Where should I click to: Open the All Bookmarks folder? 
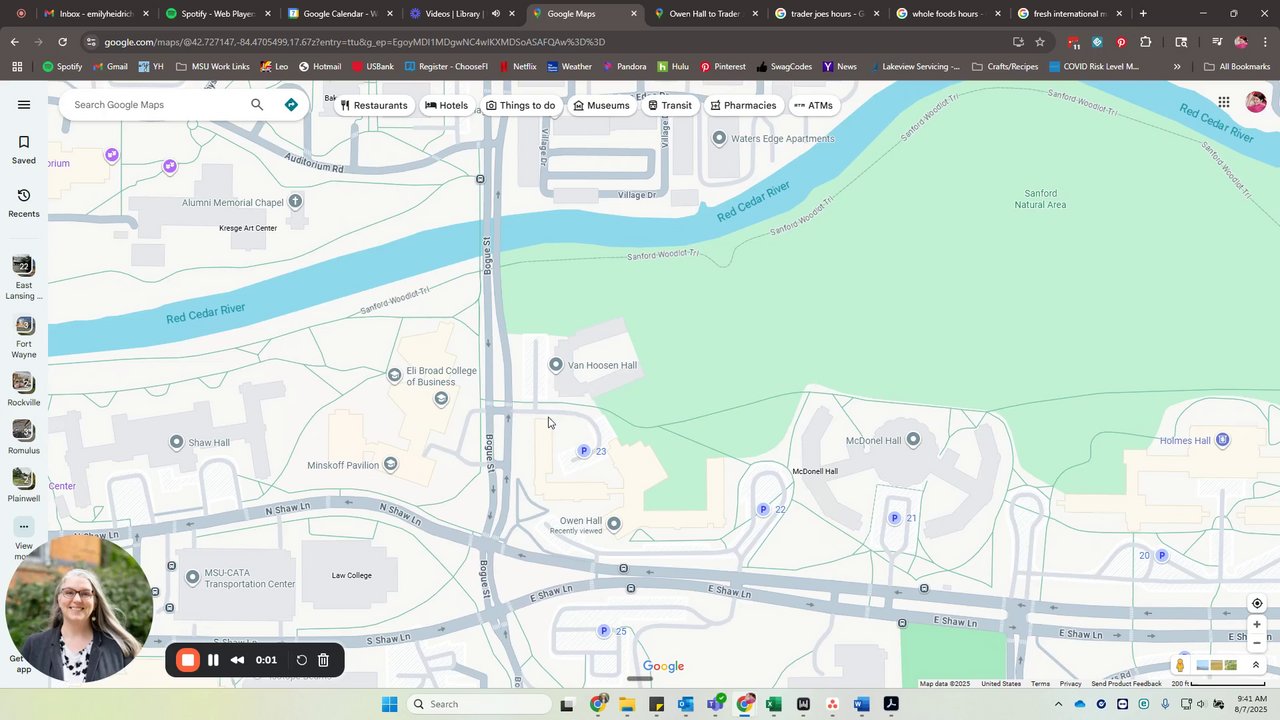point(1237,67)
